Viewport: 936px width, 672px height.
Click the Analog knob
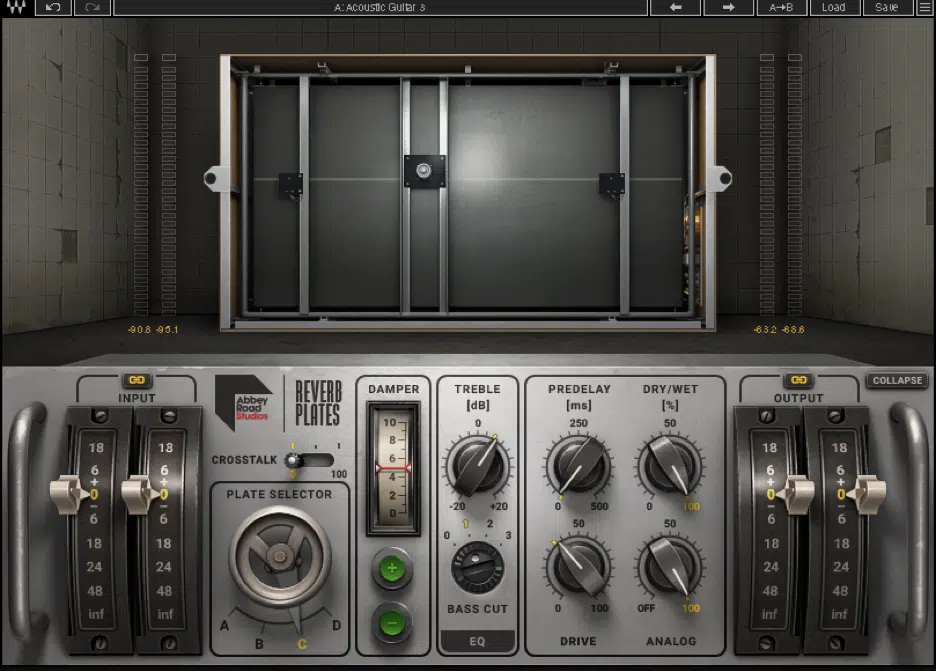(670, 567)
